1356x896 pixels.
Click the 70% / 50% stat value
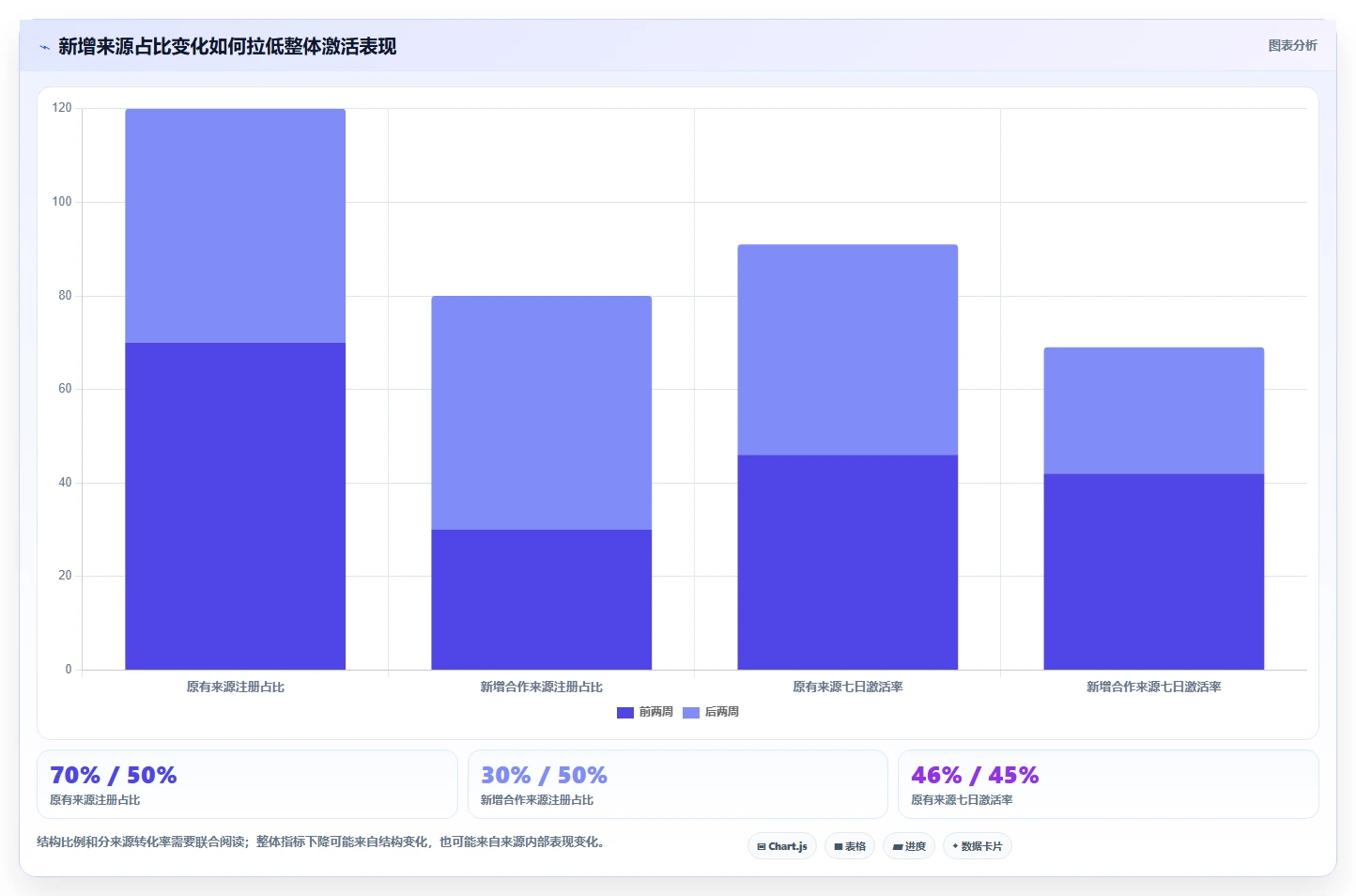pos(114,776)
